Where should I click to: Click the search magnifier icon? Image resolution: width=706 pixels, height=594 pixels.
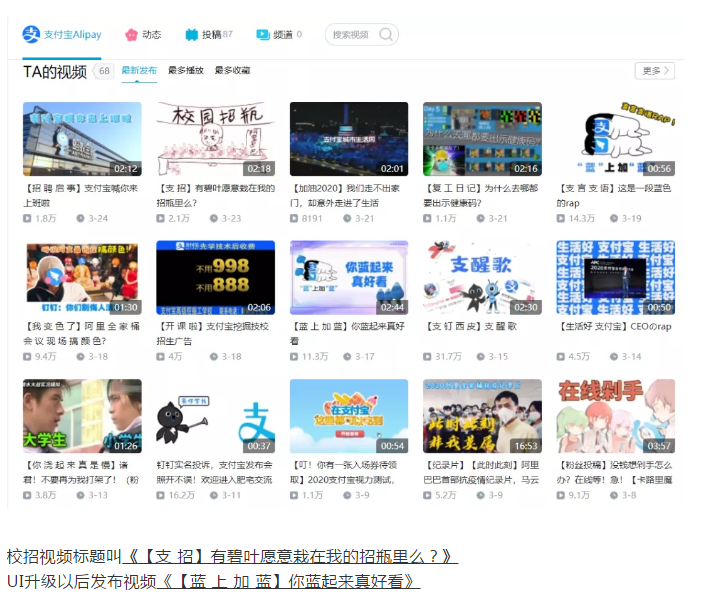[x=386, y=34]
